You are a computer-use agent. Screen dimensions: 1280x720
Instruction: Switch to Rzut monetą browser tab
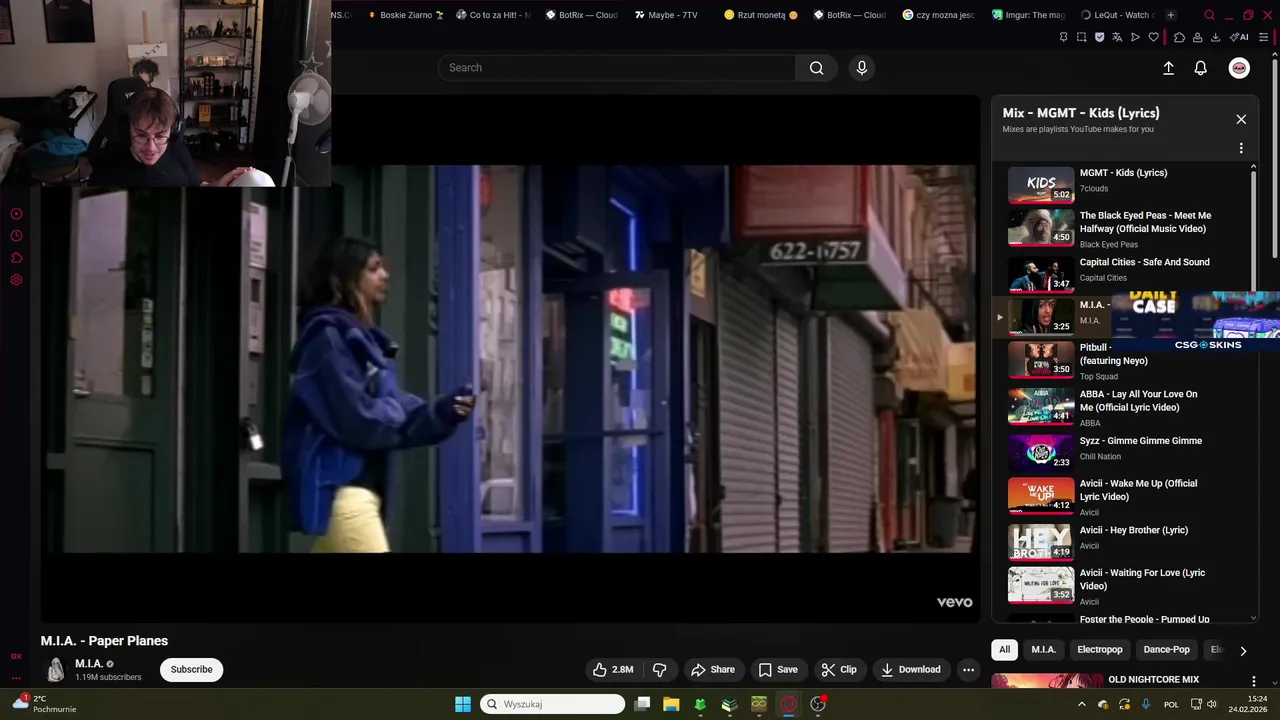click(x=761, y=15)
